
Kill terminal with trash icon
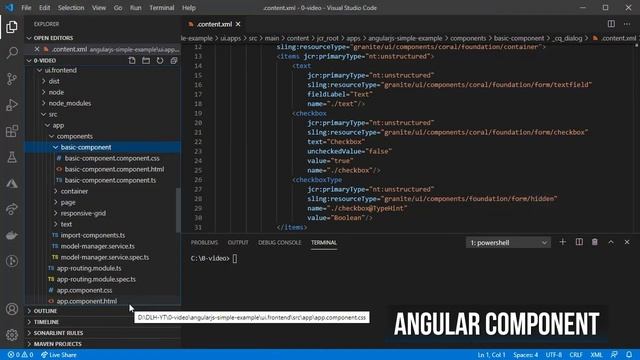tap(595, 242)
